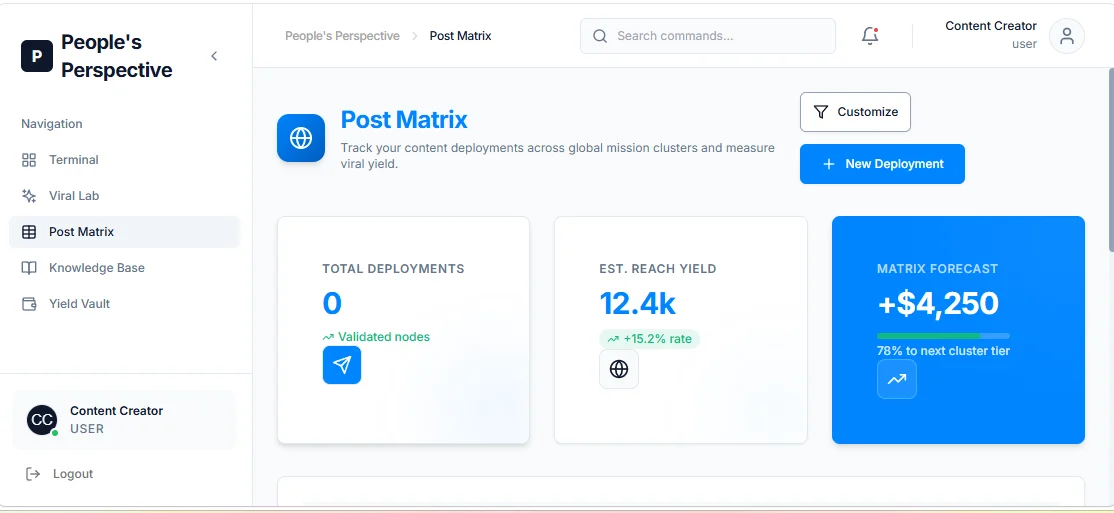Click the page vertical scrollbar

click(x=1110, y=160)
